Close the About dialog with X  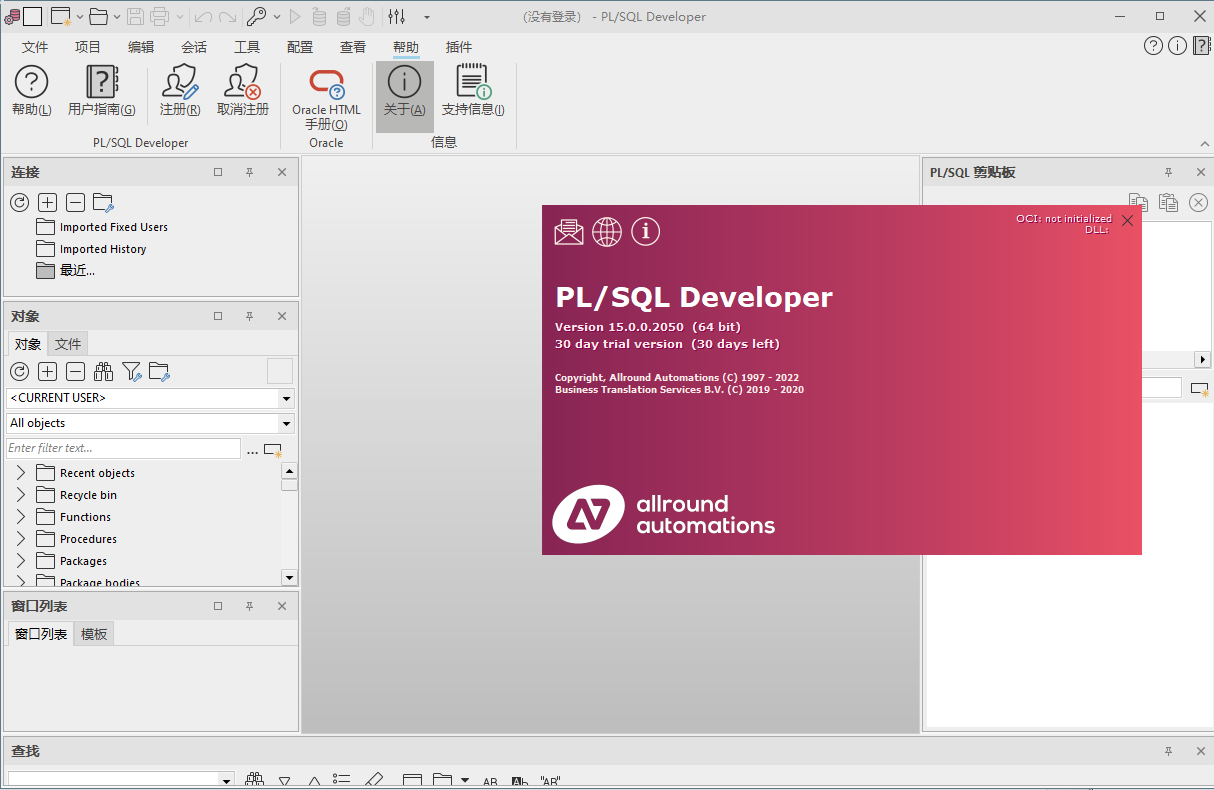point(1128,221)
